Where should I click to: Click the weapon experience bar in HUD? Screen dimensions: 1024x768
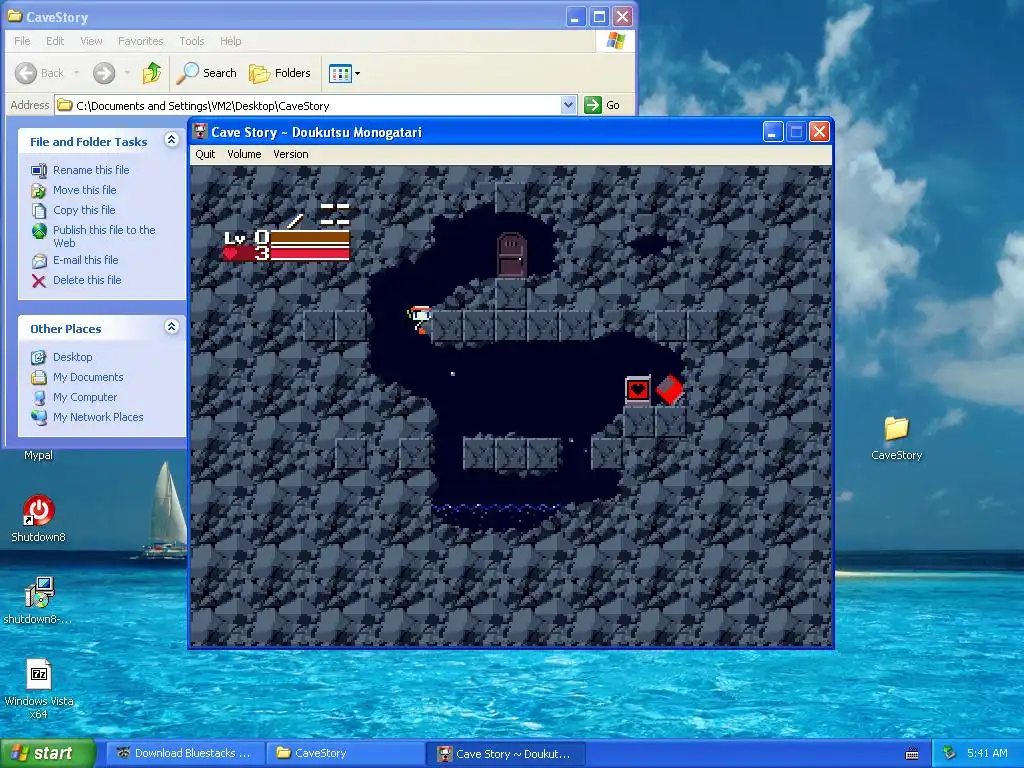tap(310, 236)
